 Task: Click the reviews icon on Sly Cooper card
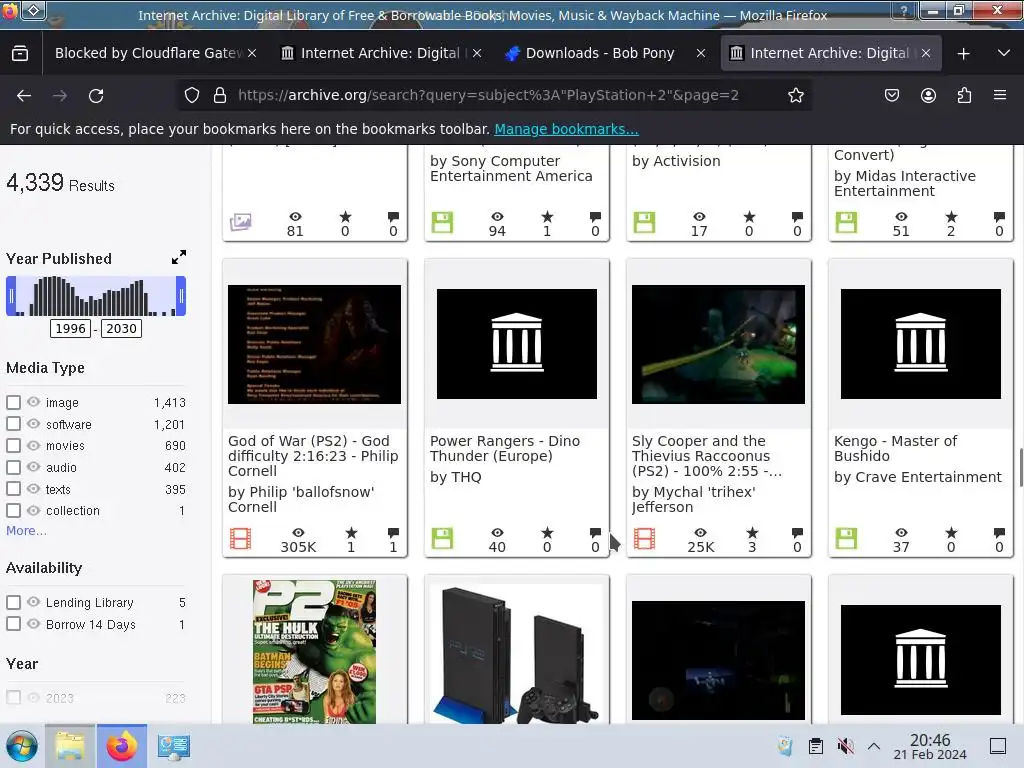(x=797, y=533)
